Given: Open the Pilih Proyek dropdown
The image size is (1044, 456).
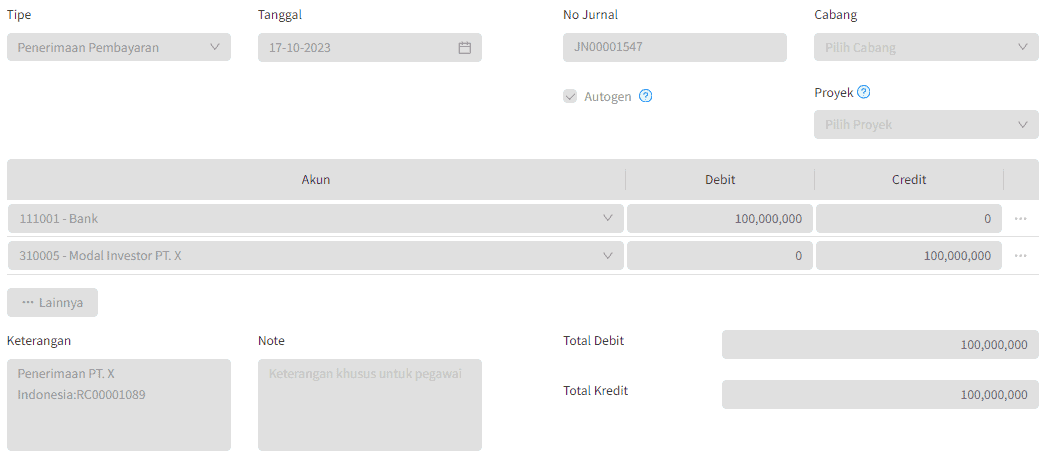Looking at the screenshot, I should point(926,124).
